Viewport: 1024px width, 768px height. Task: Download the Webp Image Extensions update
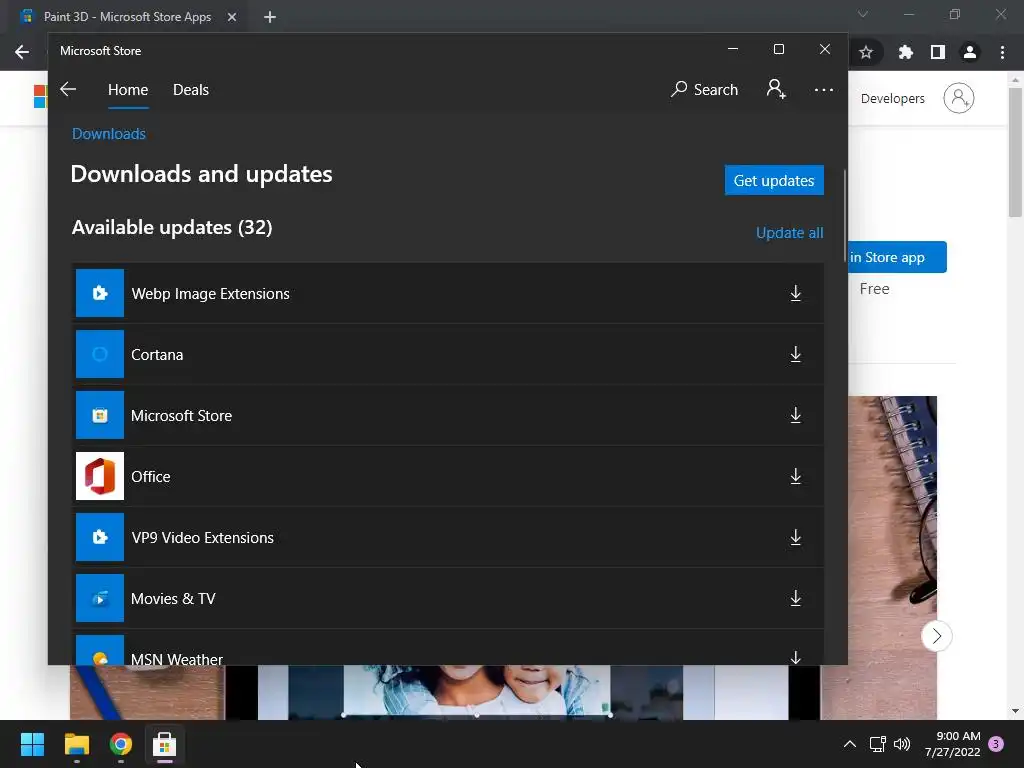point(795,293)
